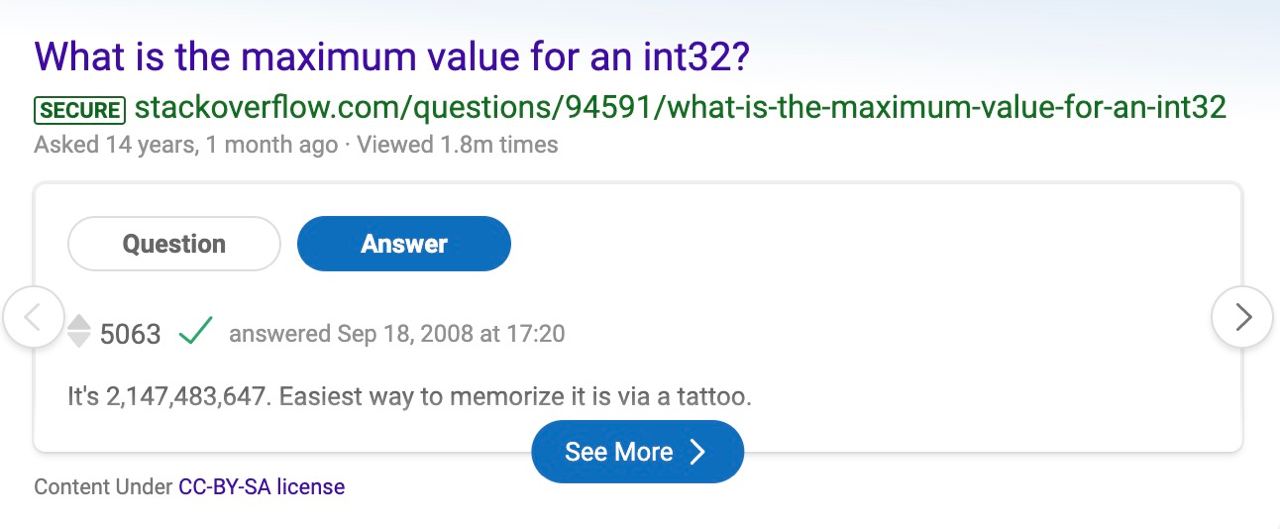Click the chevron inside See More button

[x=697, y=452]
